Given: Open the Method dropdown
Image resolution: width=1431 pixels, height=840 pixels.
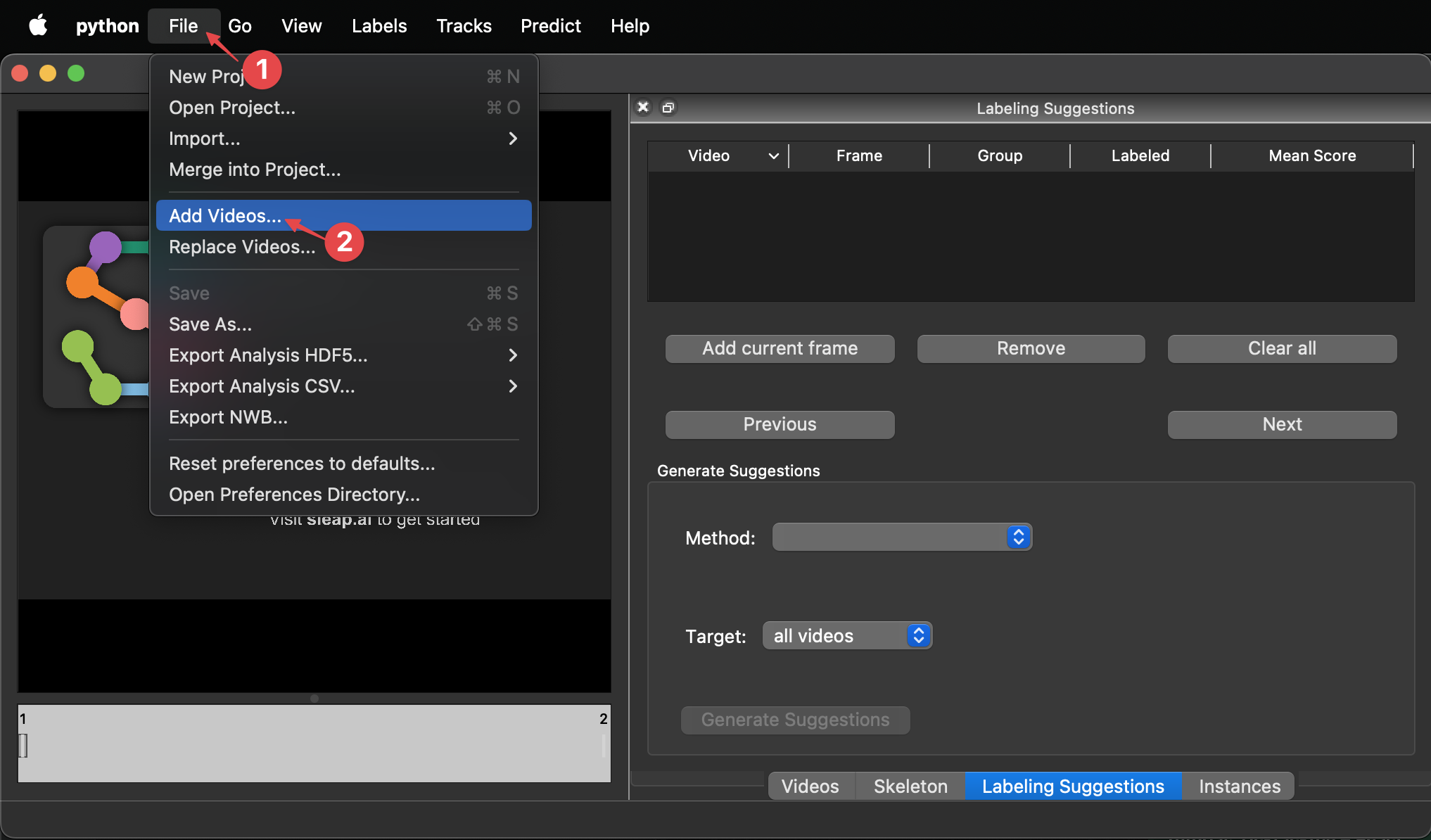Looking at the screenshot, I should 902,537.
